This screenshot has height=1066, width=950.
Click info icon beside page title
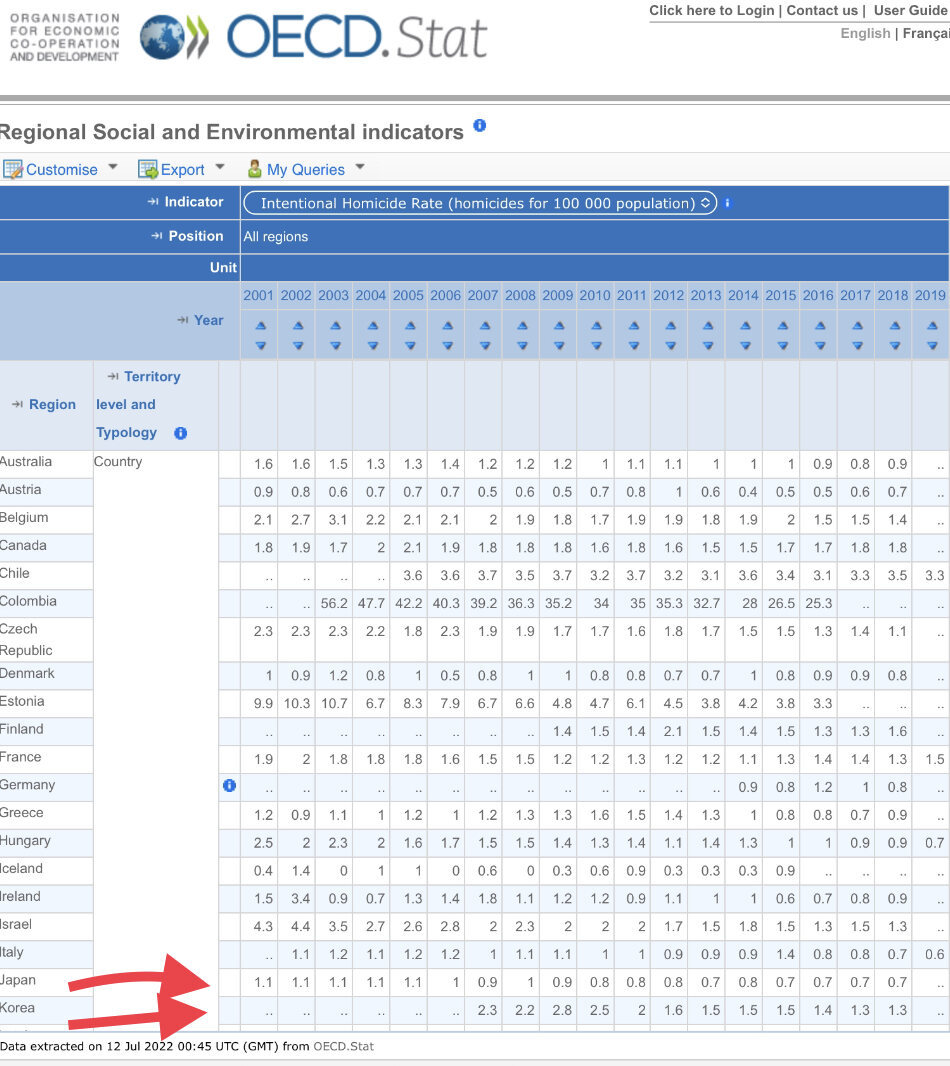coord(479,126)
